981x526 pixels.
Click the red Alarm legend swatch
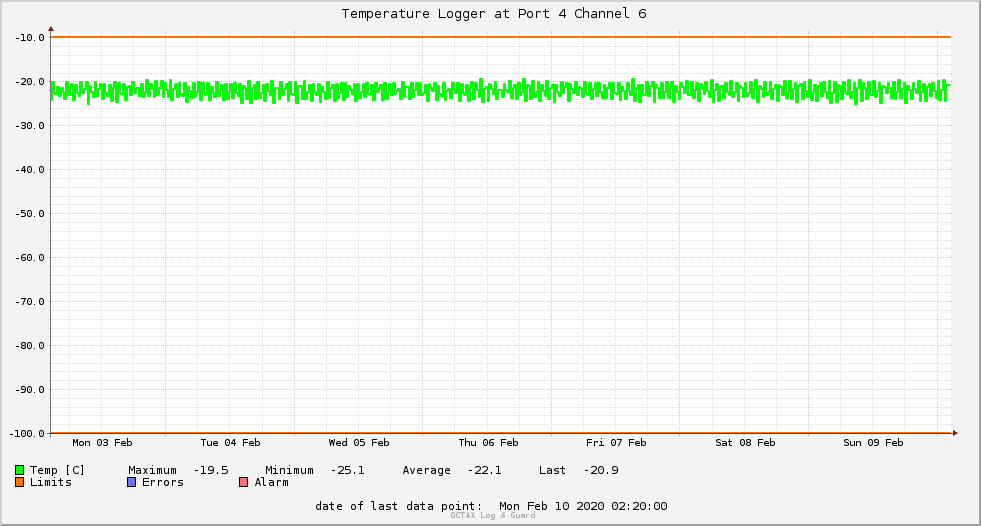tap(243, 482)
